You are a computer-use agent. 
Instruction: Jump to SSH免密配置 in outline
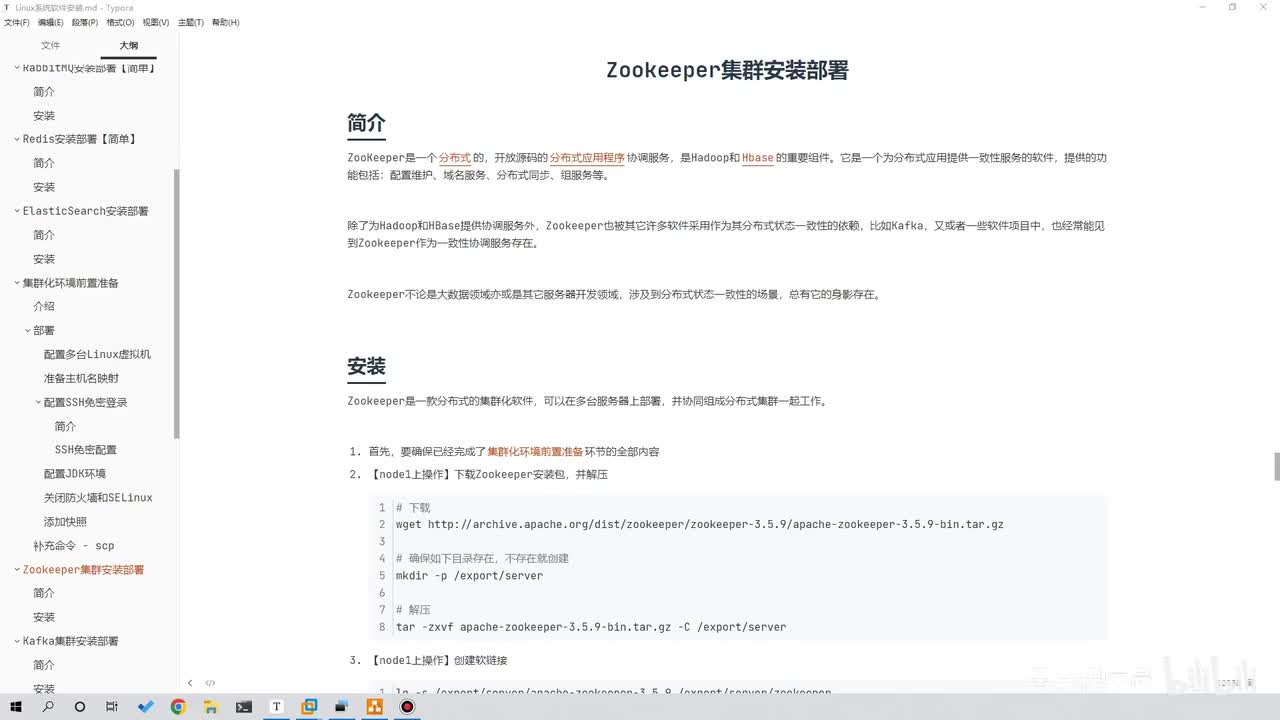86,450
